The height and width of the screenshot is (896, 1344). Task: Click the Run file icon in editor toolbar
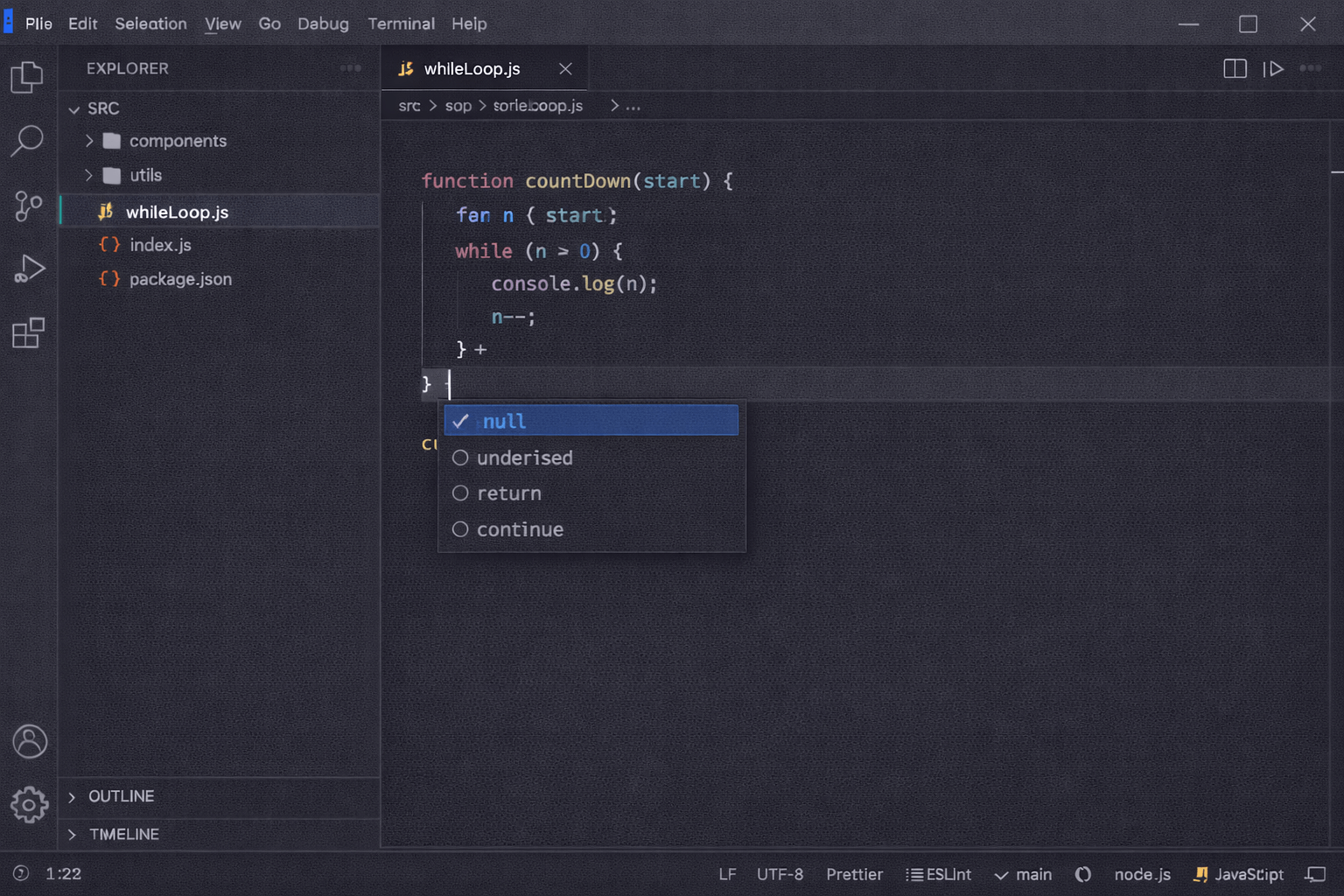click(x=1274, y=68)
